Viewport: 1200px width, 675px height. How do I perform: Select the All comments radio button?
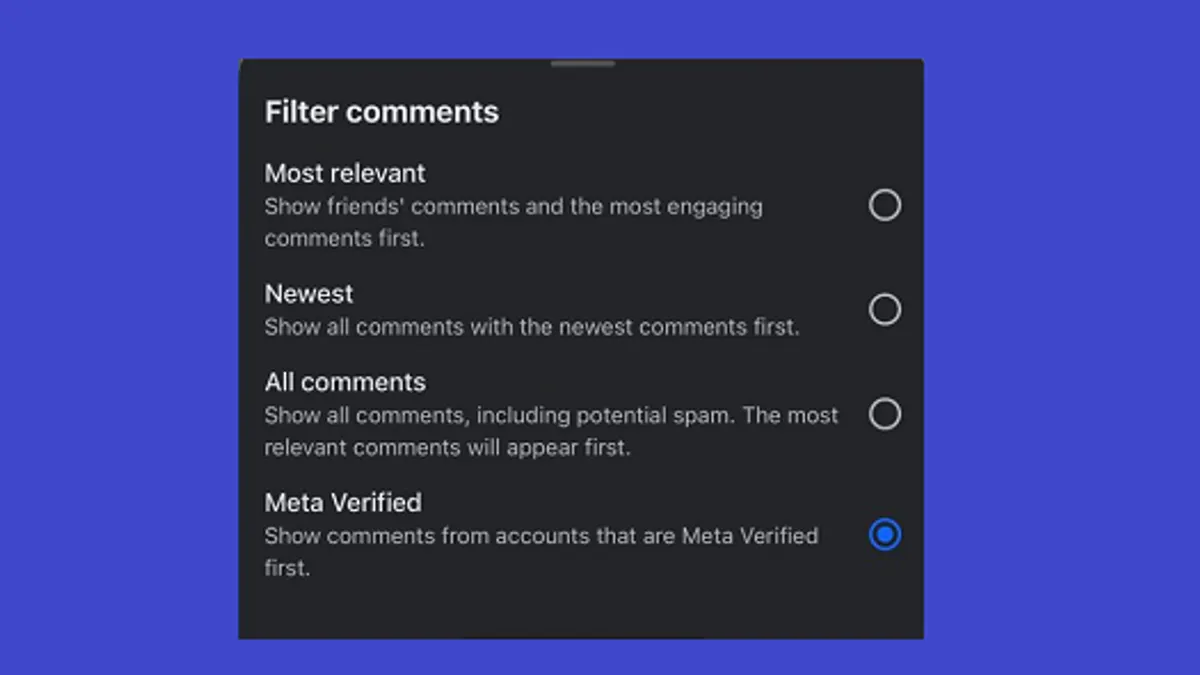coord(884,413)
